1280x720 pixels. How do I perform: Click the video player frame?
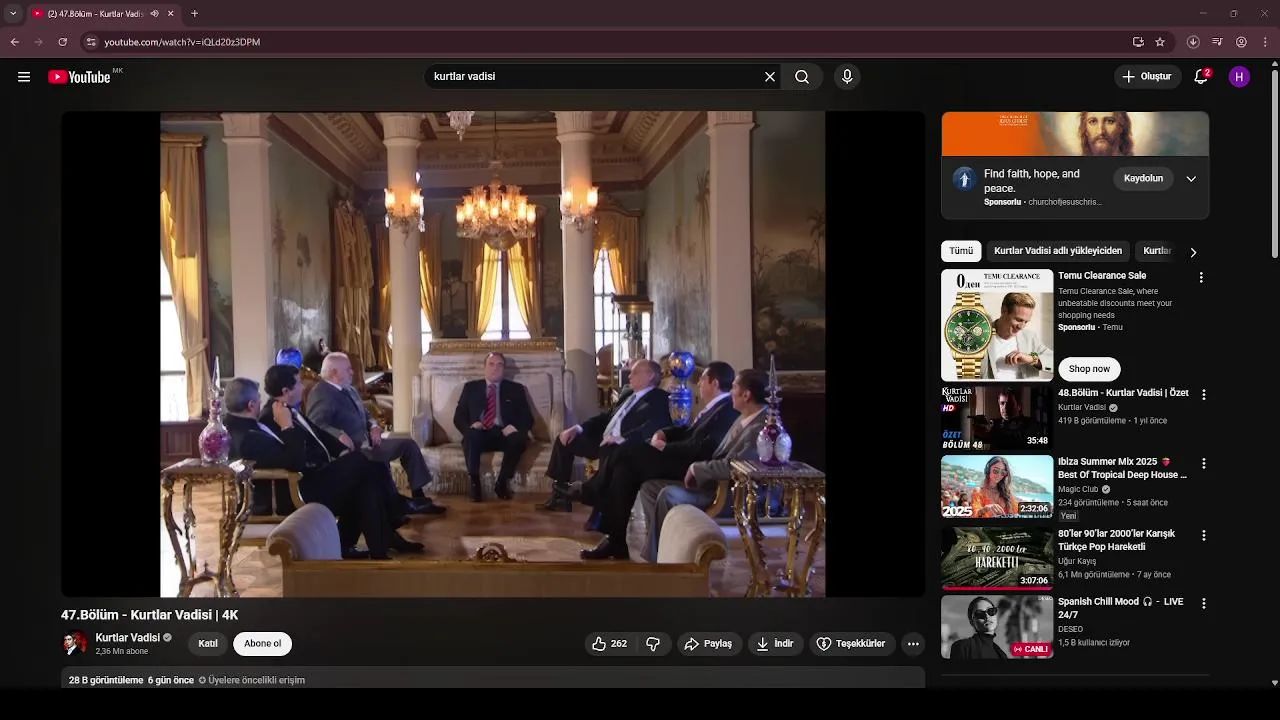493,354
